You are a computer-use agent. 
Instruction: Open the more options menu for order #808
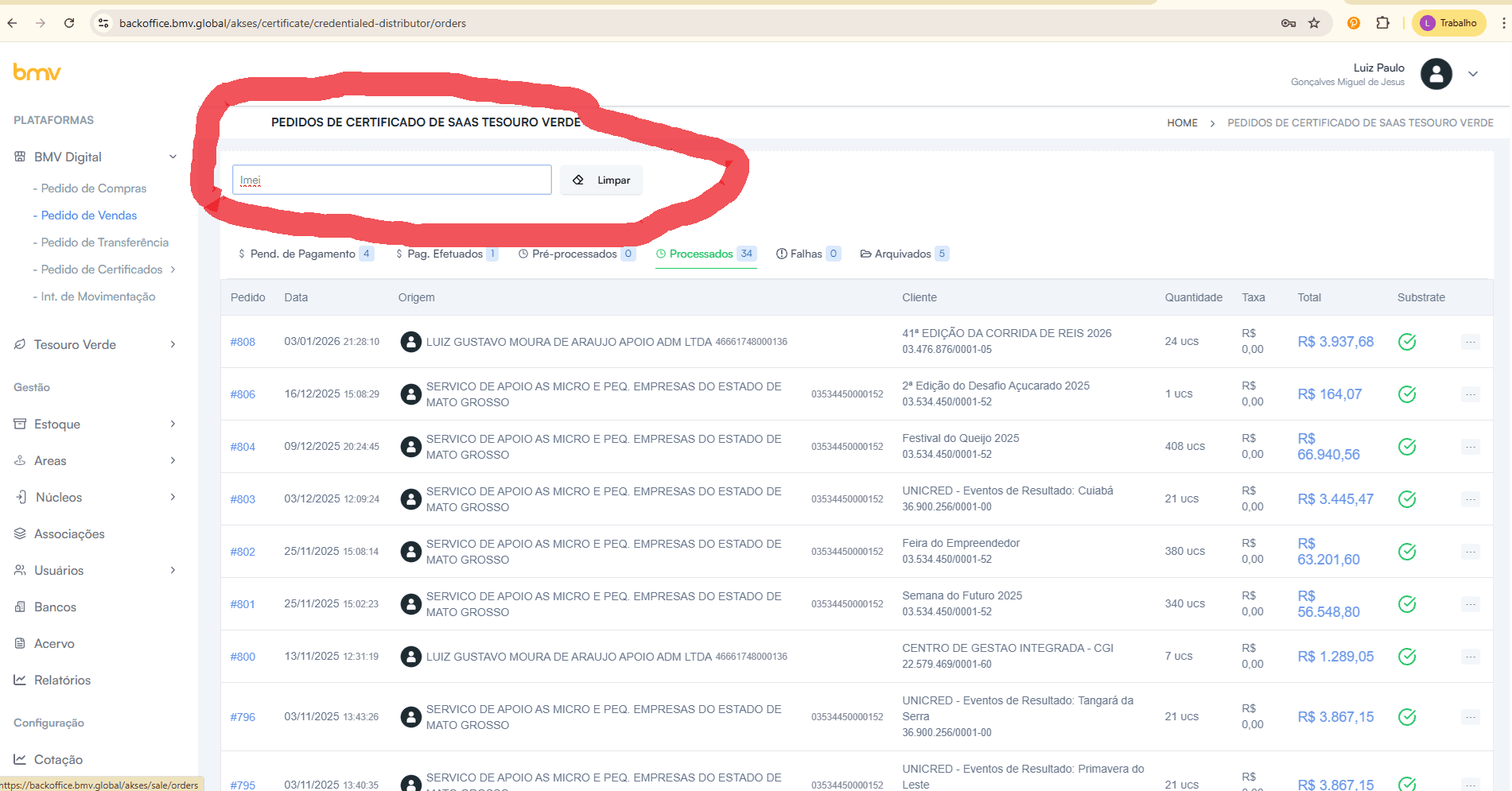(x=1471, y=342)
